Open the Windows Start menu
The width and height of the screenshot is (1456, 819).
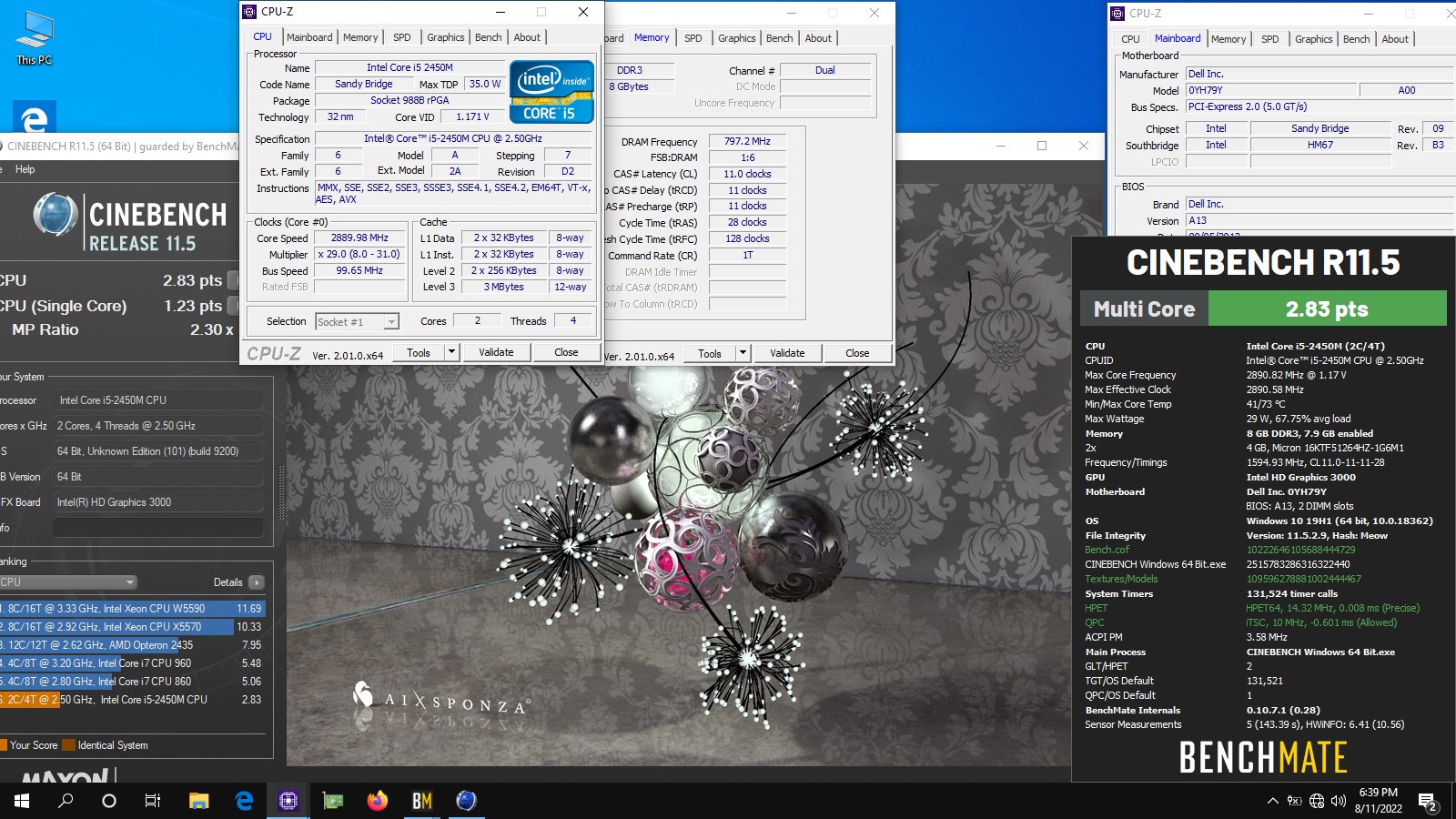(22, 801)
